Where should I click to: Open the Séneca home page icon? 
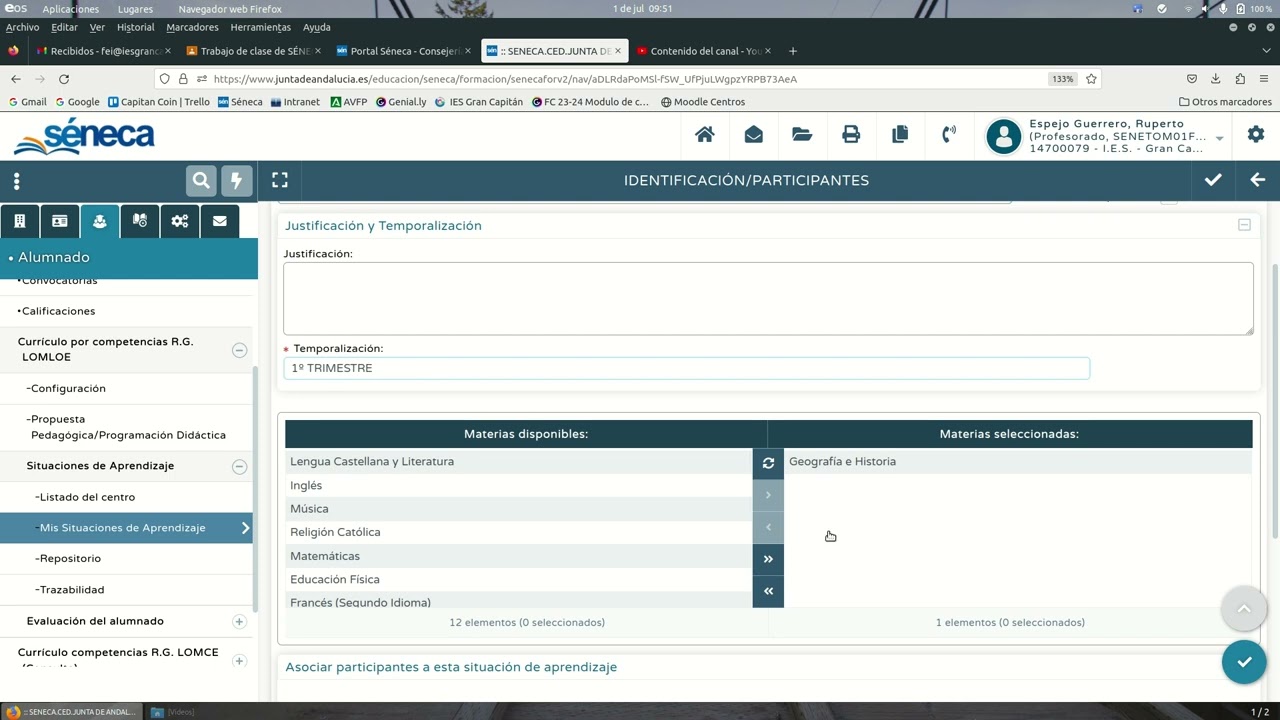coord(705,134)
